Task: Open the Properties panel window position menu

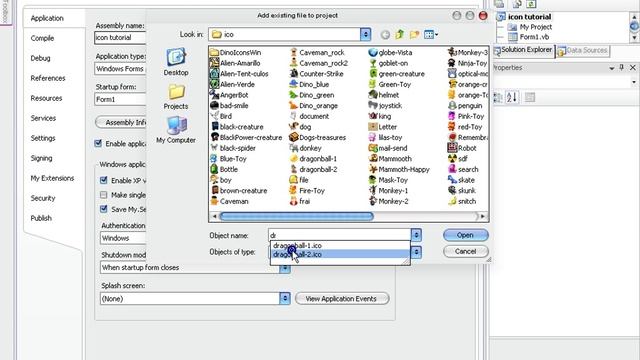Action: [611, 68]
